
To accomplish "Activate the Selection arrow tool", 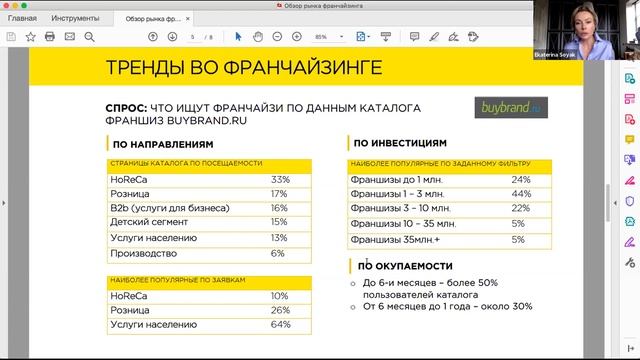I will 238,37.
